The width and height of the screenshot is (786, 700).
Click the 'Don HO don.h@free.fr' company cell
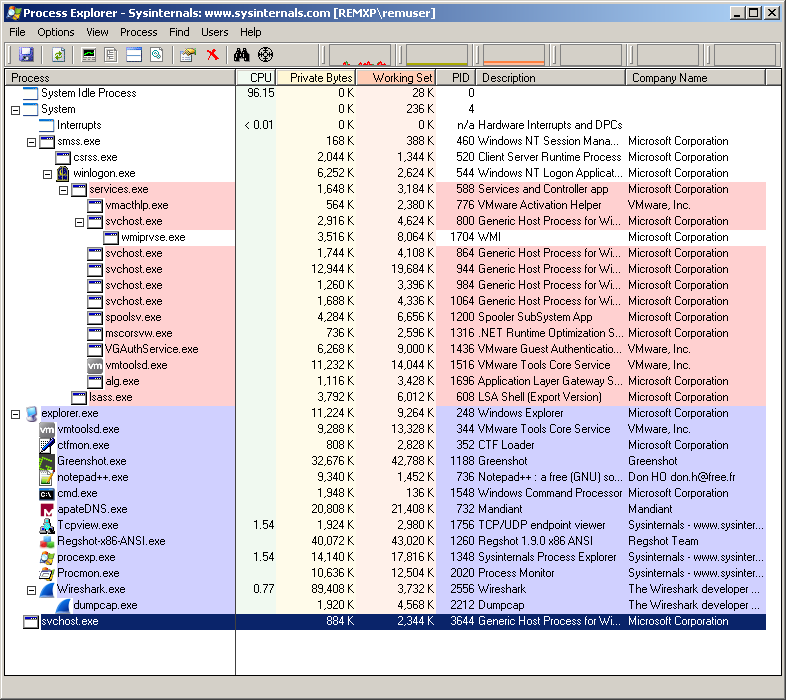click(682, 477)
